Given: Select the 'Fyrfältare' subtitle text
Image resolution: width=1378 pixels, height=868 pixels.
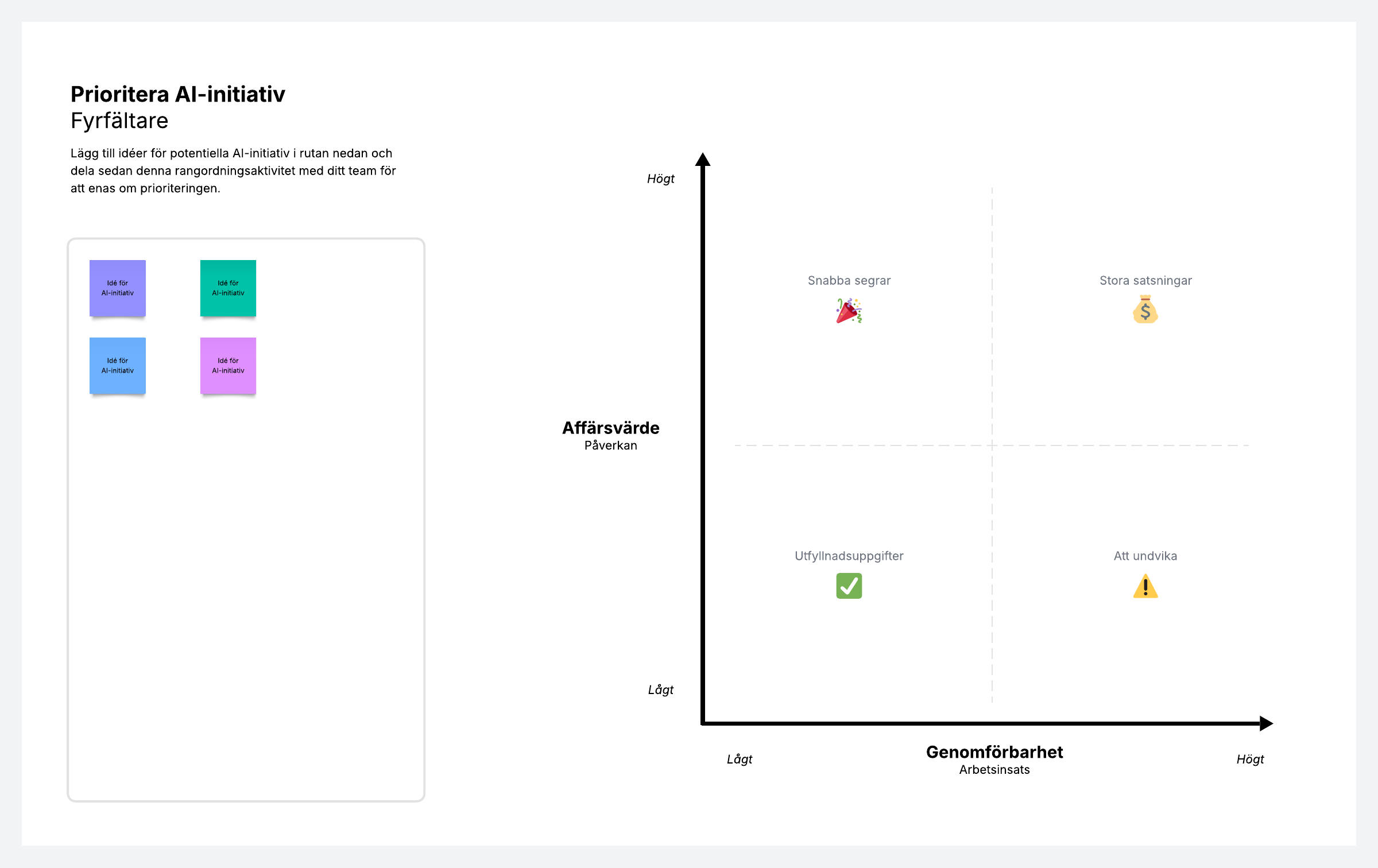Looking at the screenshot, I should pos(119,121).
